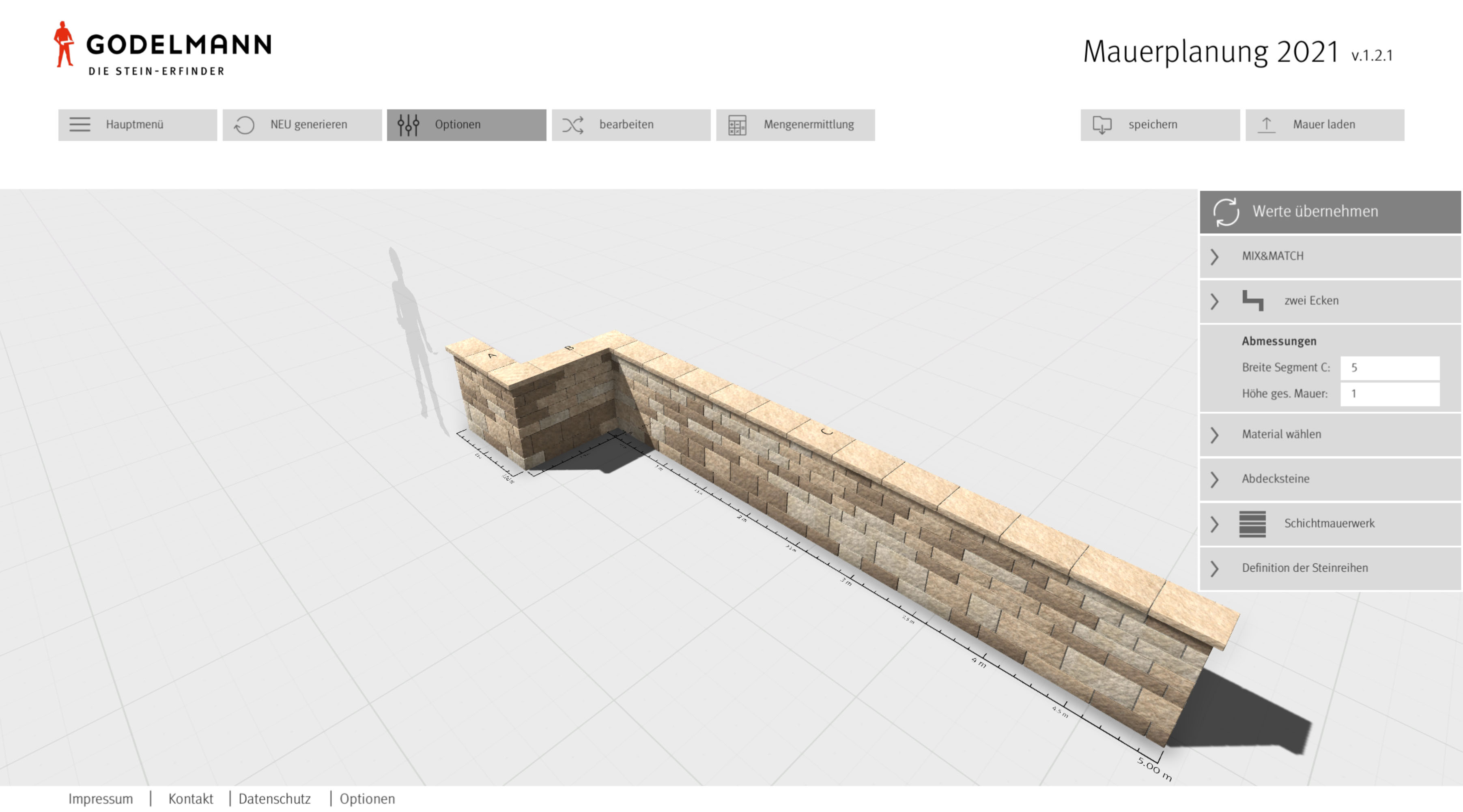Focus the Höhe ges. Mauer input
The image size is (1463, 812).
[1389, 393]
